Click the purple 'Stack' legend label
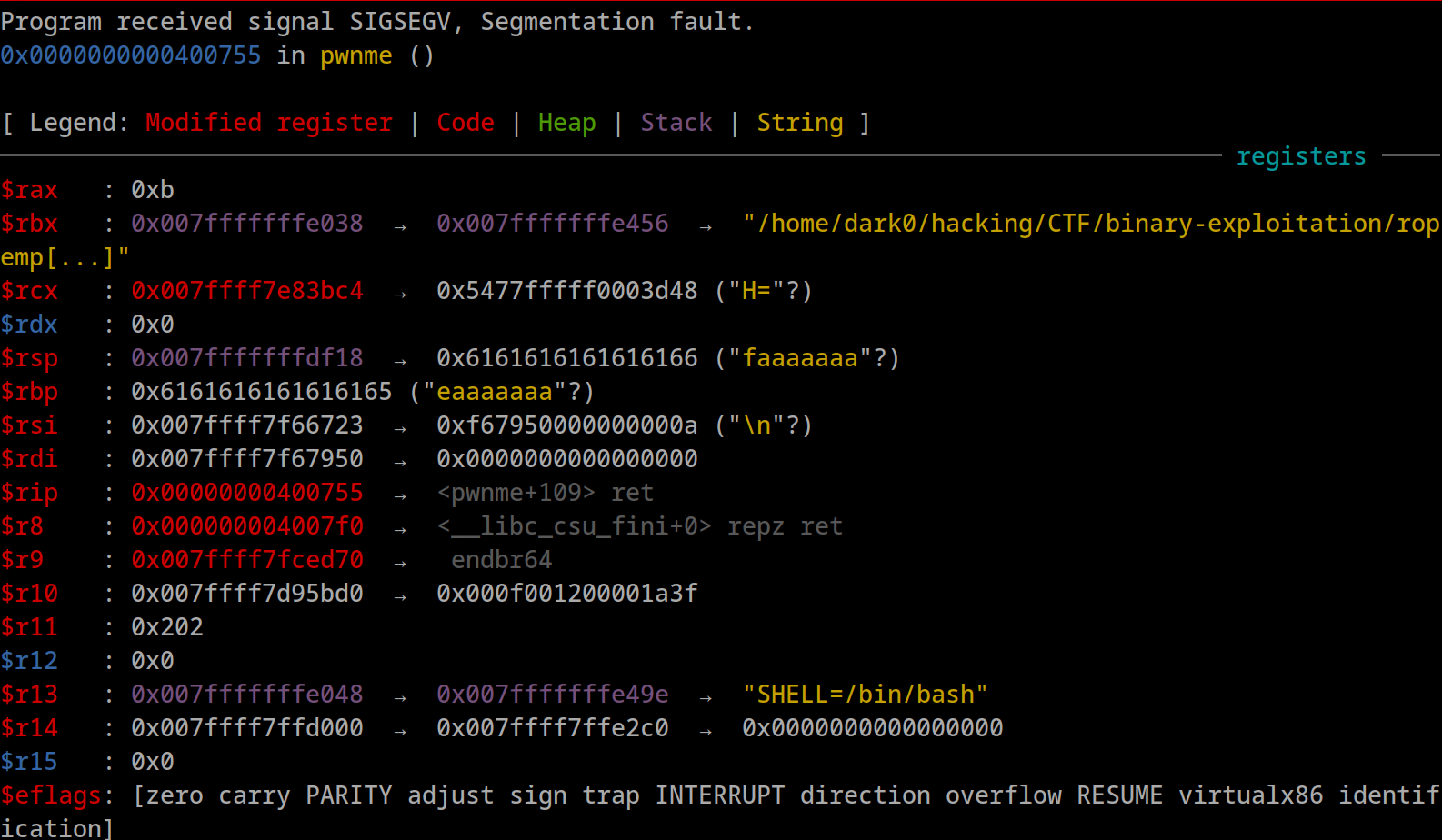Image resolution: width=1442 pixels, height=840 pixels. click(x=676, y=123)
